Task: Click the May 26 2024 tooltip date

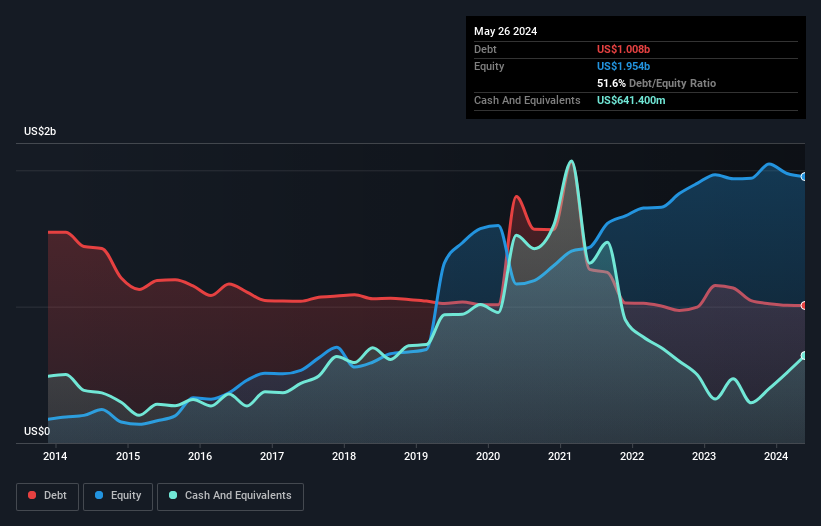Action: tap(505, 31)
